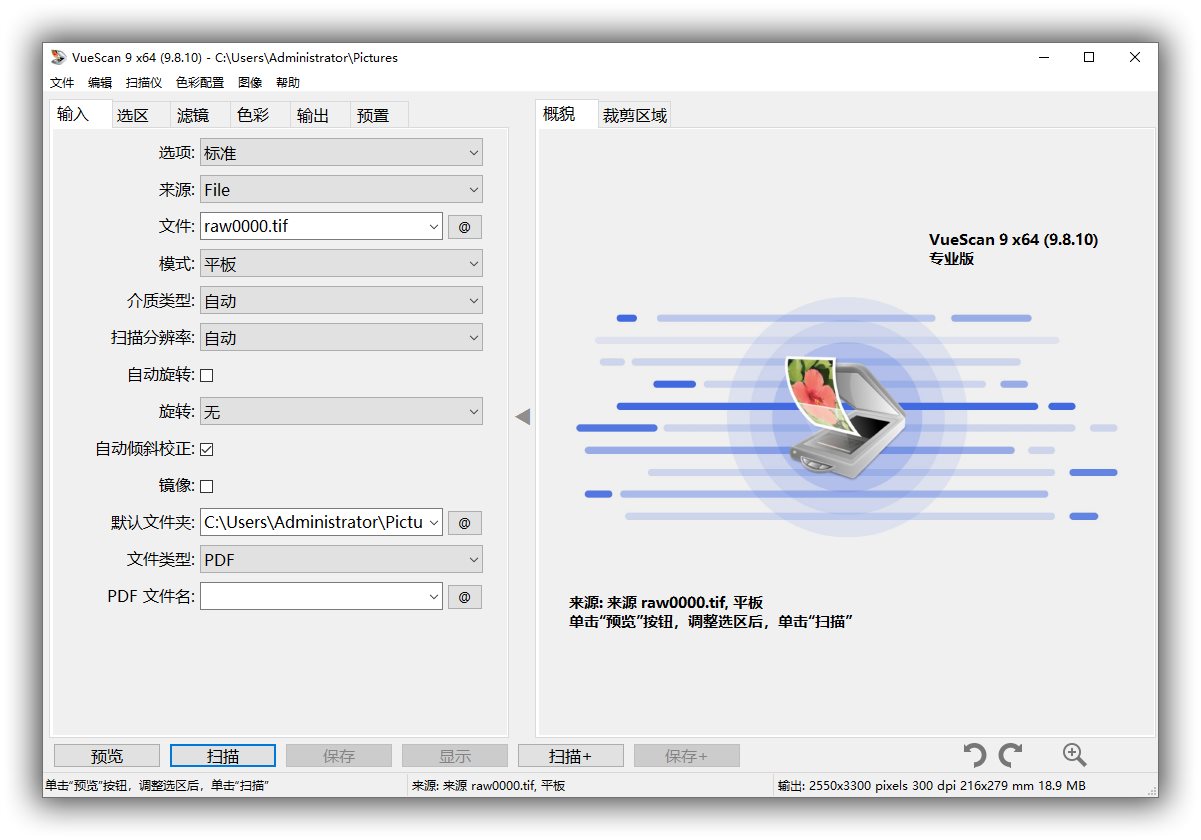Toggle the 镜像 checkbox
The image size is (1201, 840).
coord(207,486)
